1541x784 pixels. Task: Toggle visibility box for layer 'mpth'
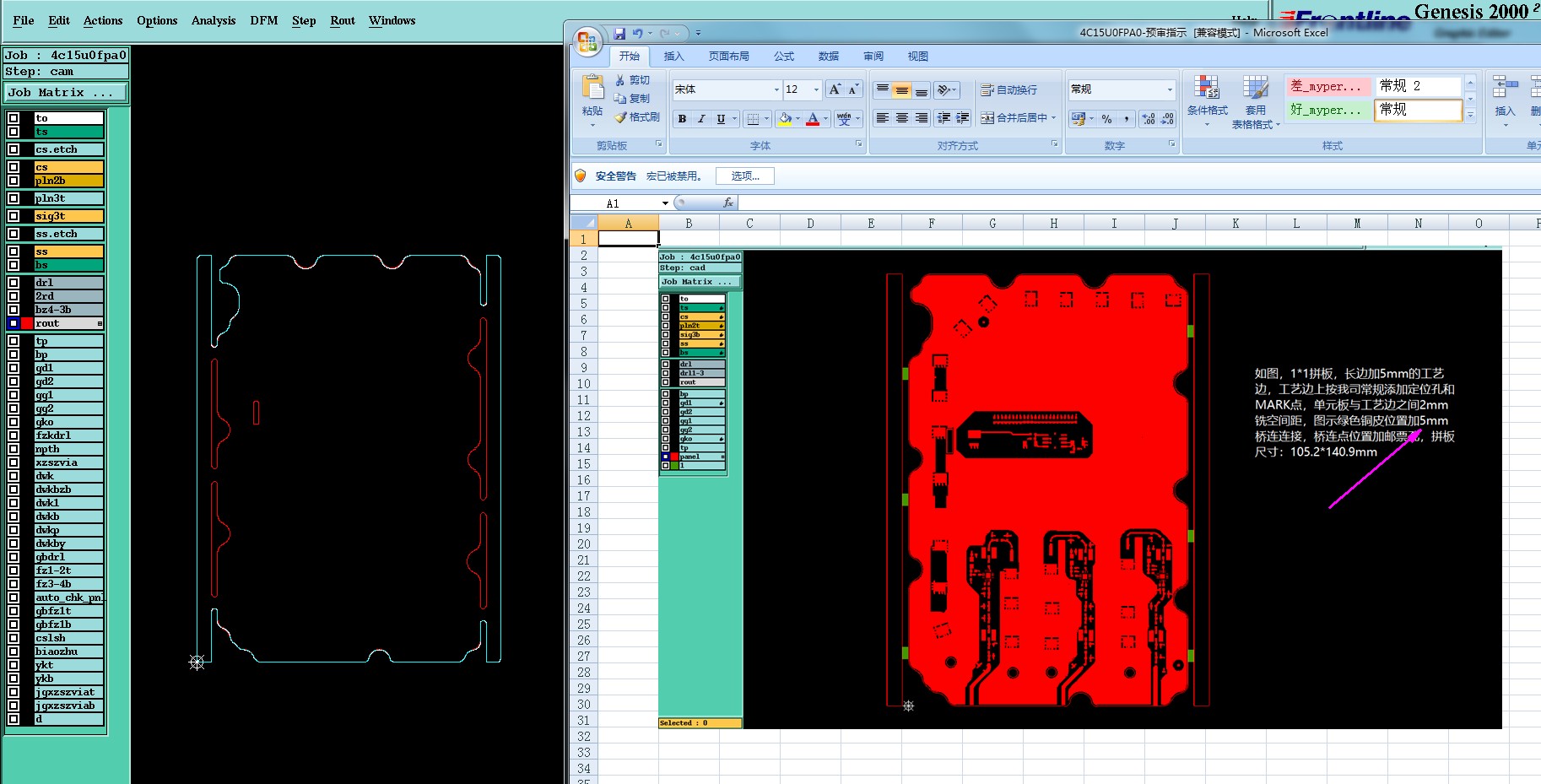tap(14, 449)
